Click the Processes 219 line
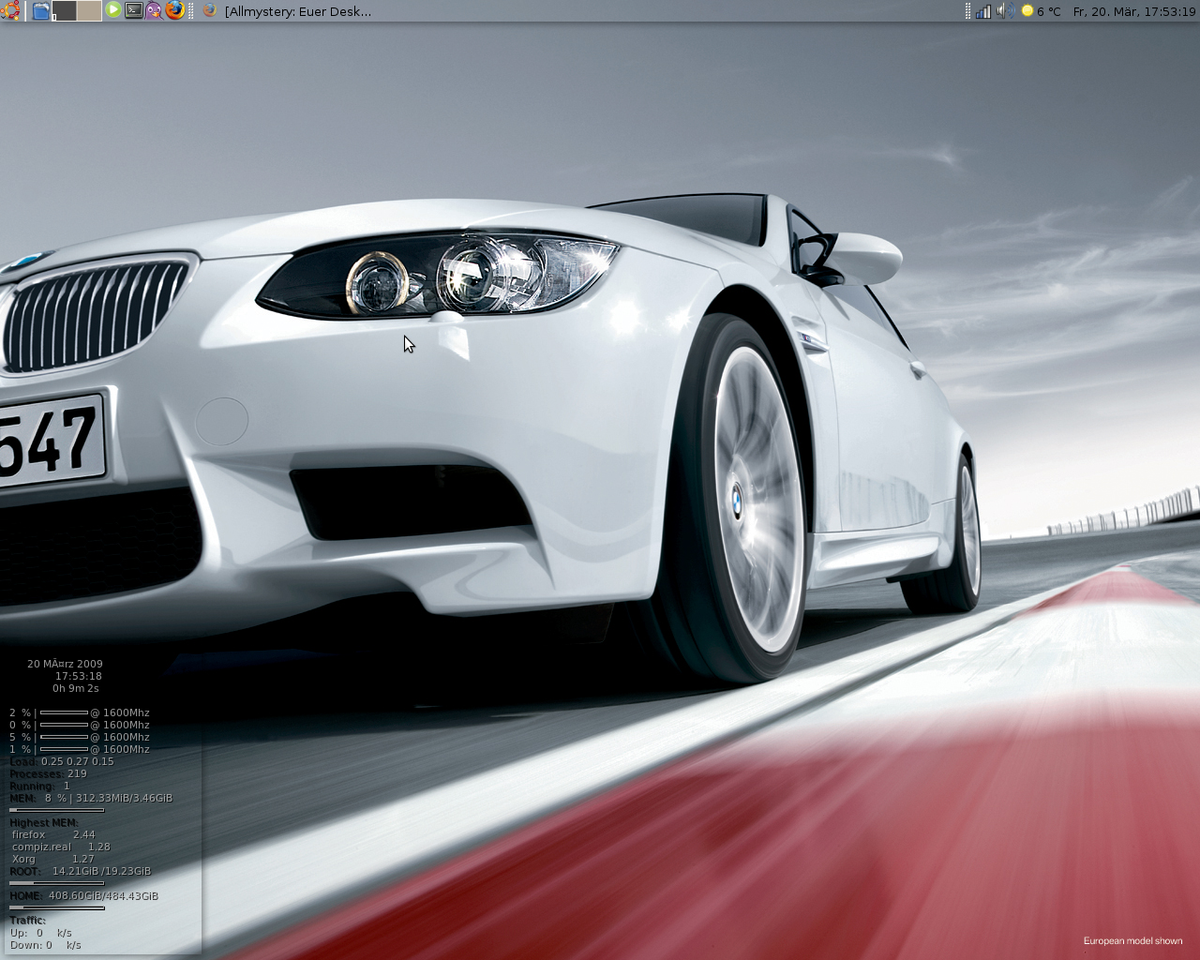 [x=48, y=774]
